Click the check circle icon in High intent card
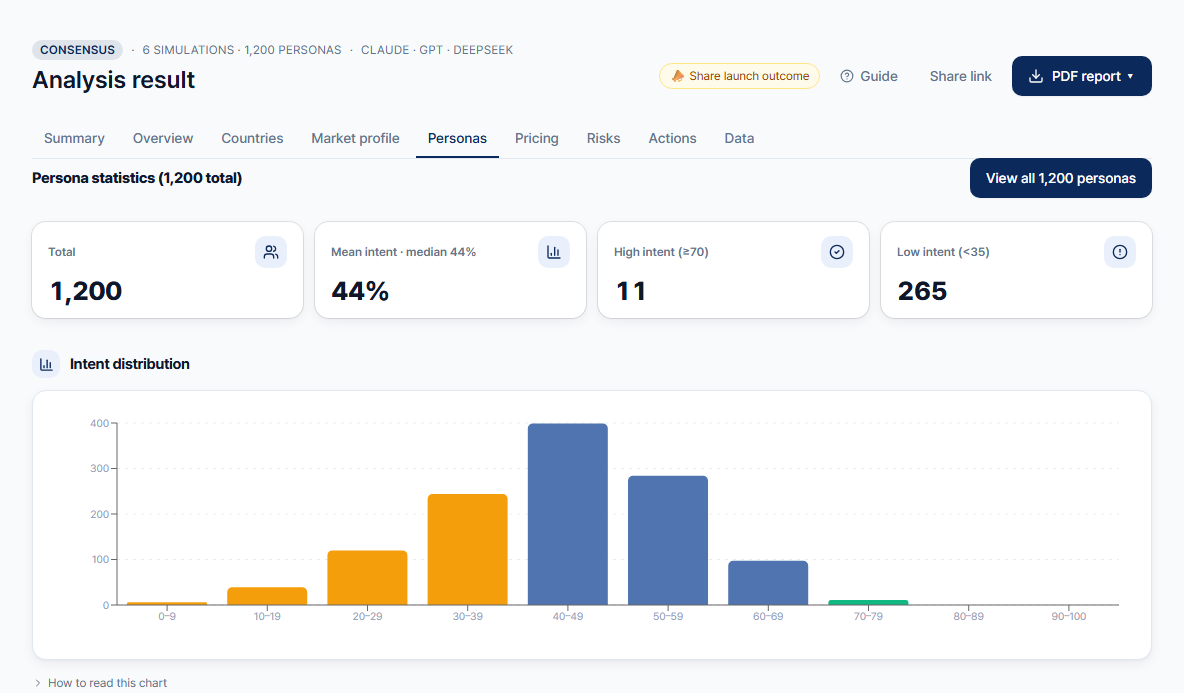Screen dimensions: 1184x693 click(837, 252)
